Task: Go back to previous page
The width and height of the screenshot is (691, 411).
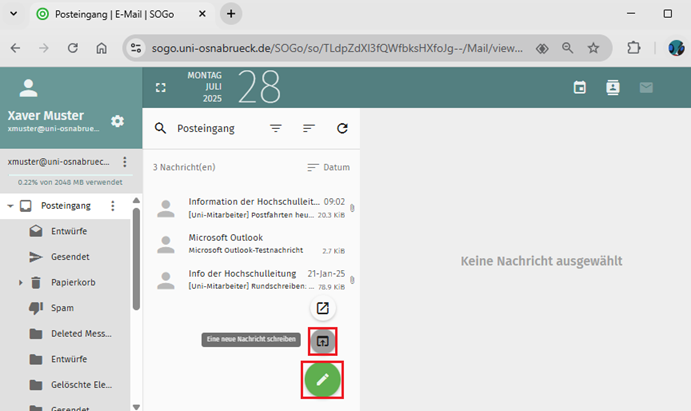Action: tap(15, 48)
